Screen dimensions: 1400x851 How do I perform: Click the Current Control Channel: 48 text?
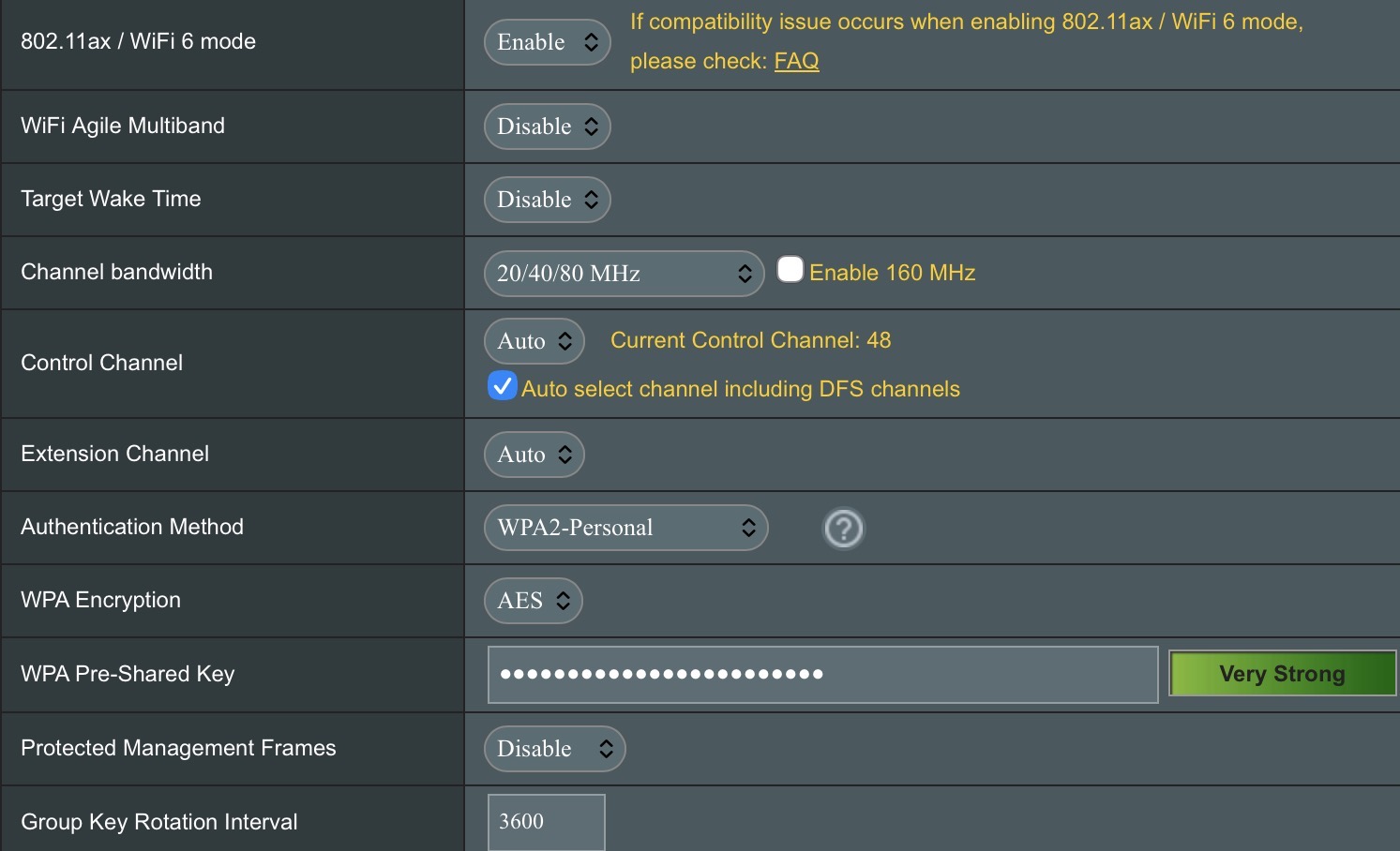coord(750,340)
